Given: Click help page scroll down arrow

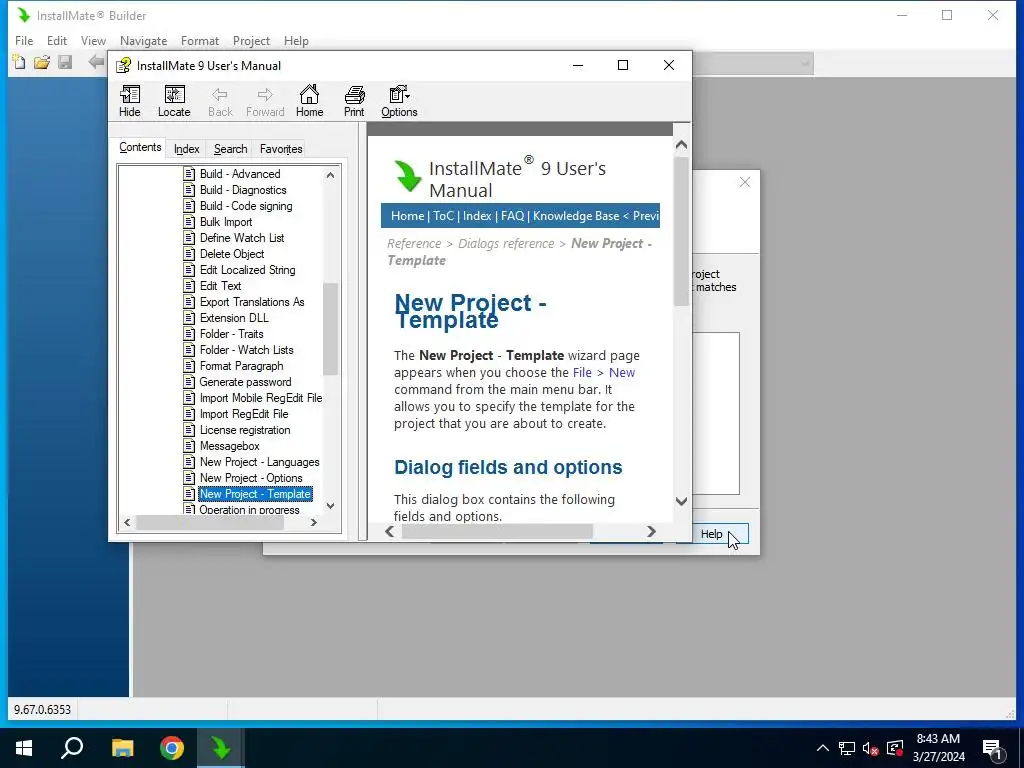Looking at the screenshot, I should [681, 501].
